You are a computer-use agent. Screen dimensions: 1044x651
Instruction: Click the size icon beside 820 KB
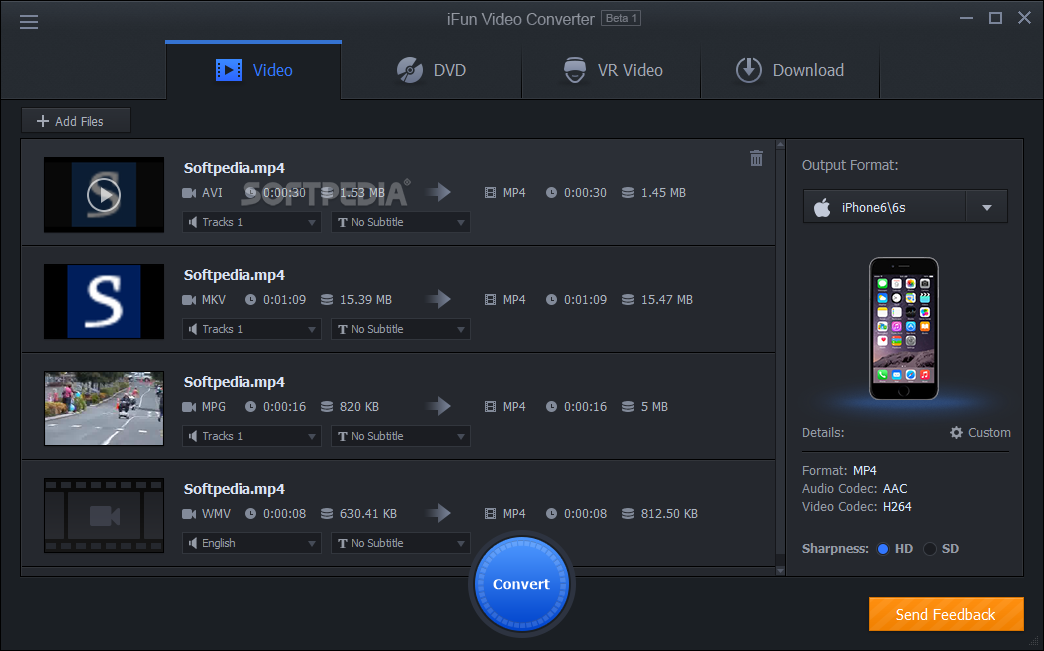coord(327,407)
